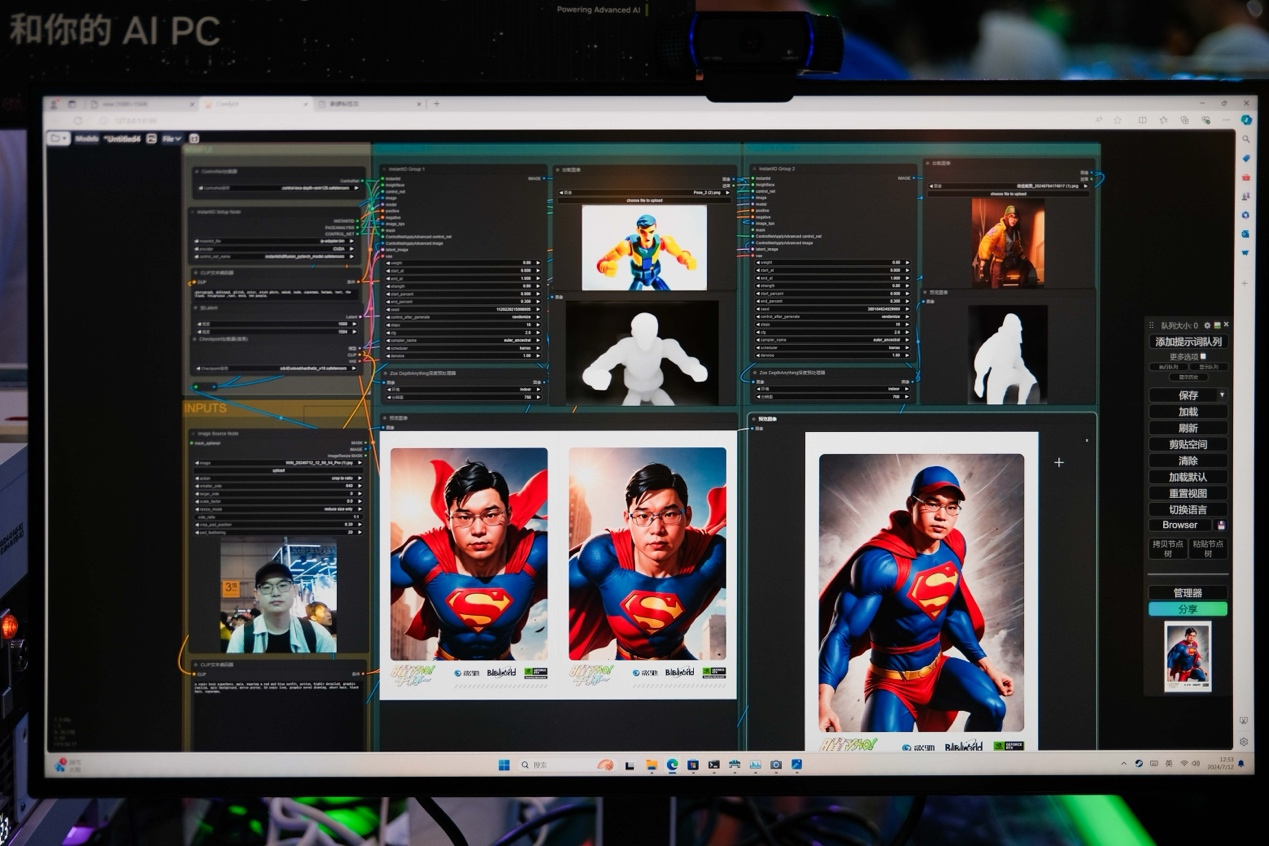Viewport: 1269px width, 846px height.
Task: Open the queue panel settings gear
Action: pyautogui.click(x=1207, y=325)
